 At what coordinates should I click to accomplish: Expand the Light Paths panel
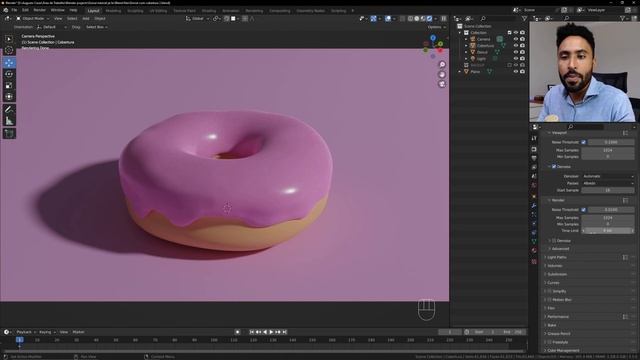(x=556, y=258)
